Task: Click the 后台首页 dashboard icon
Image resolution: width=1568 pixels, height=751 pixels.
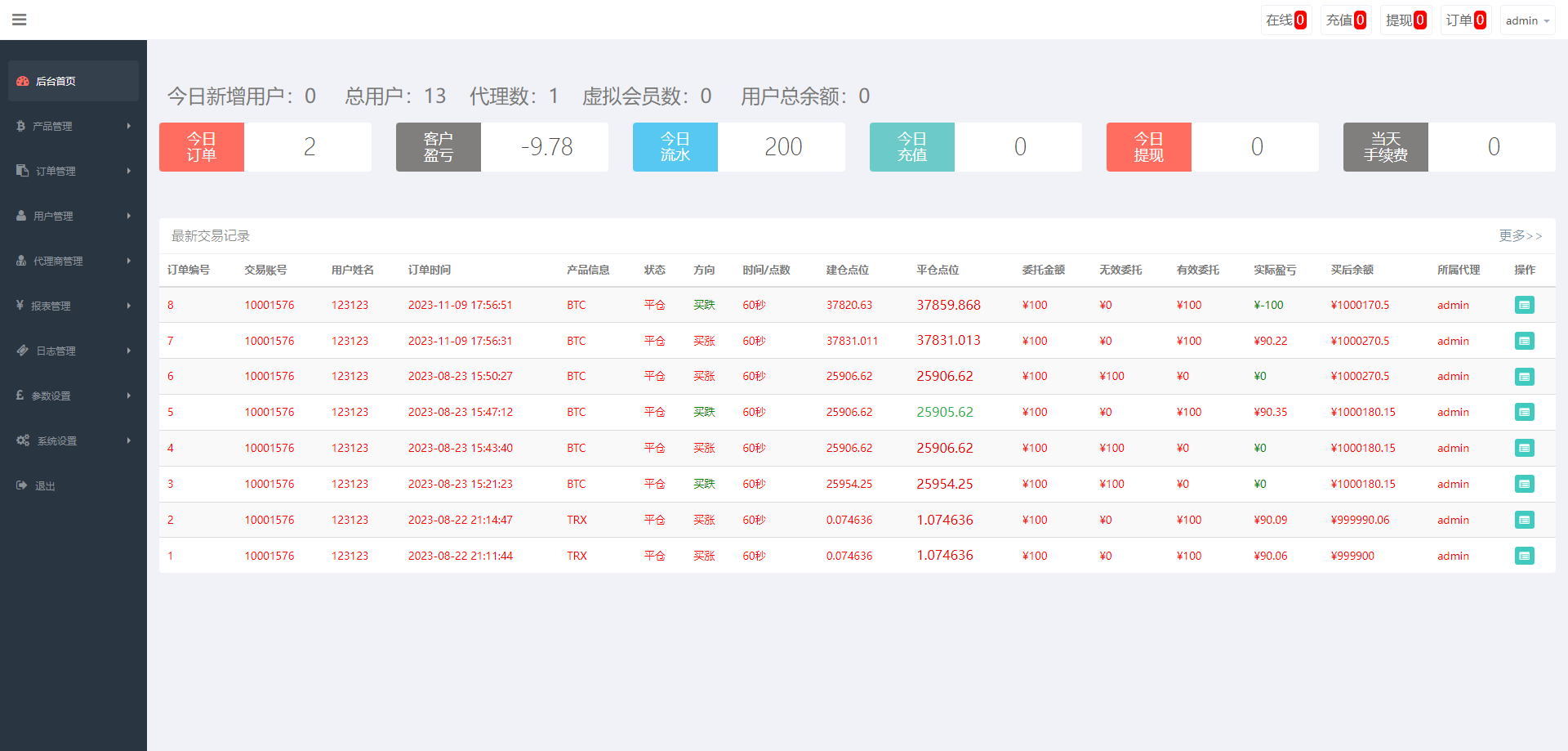Action: [23, 81]
